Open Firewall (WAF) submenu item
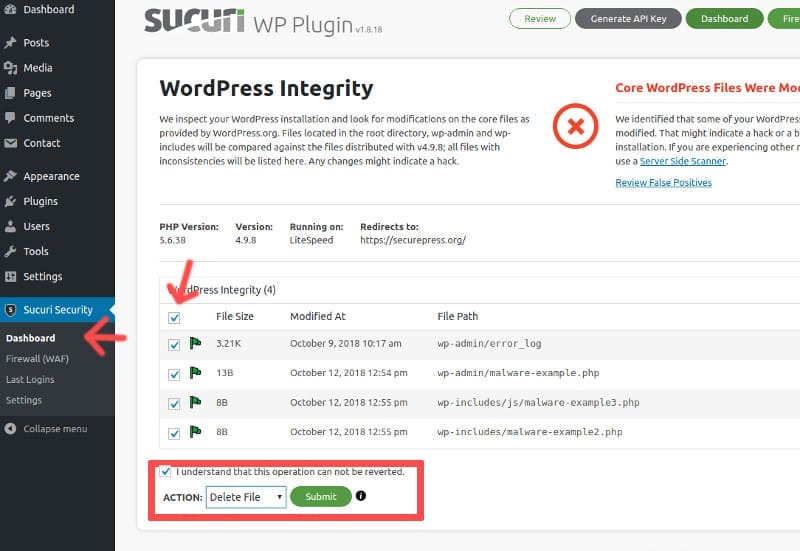 coord(37,358)
